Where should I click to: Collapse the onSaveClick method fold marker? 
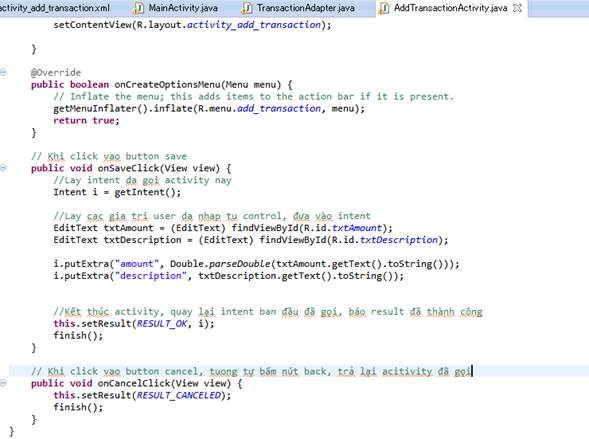(3, 168)
